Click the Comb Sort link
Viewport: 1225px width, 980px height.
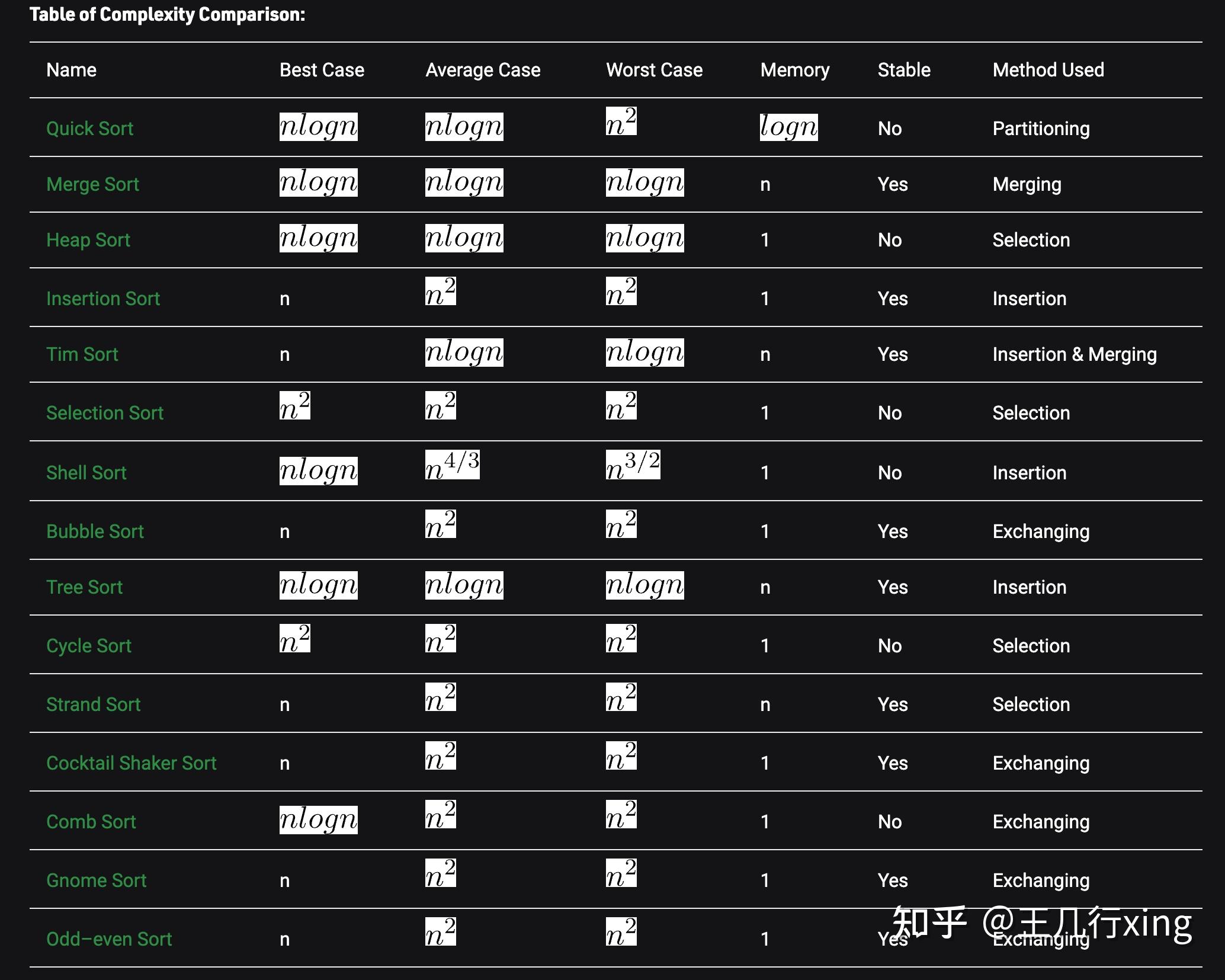91,822
